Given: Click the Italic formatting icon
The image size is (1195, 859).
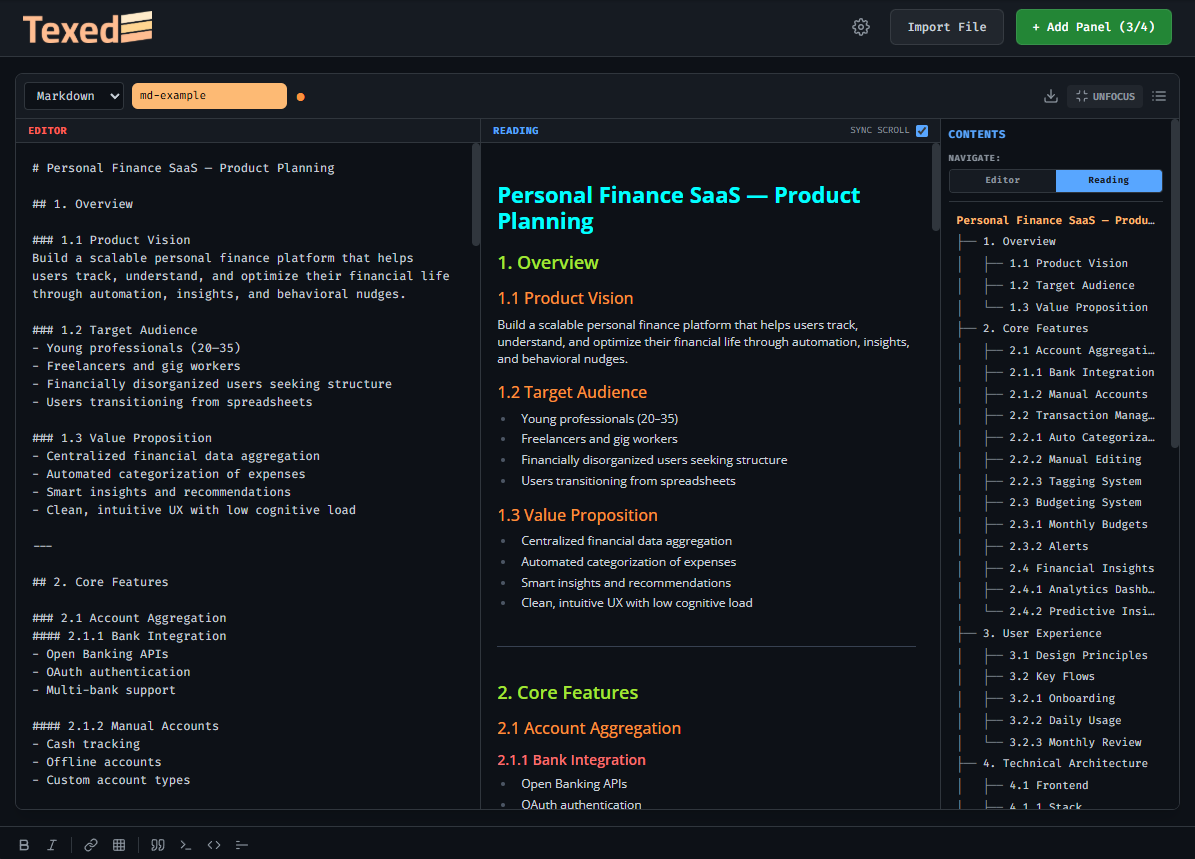Looking at the screenshot, I should (52, 845).
